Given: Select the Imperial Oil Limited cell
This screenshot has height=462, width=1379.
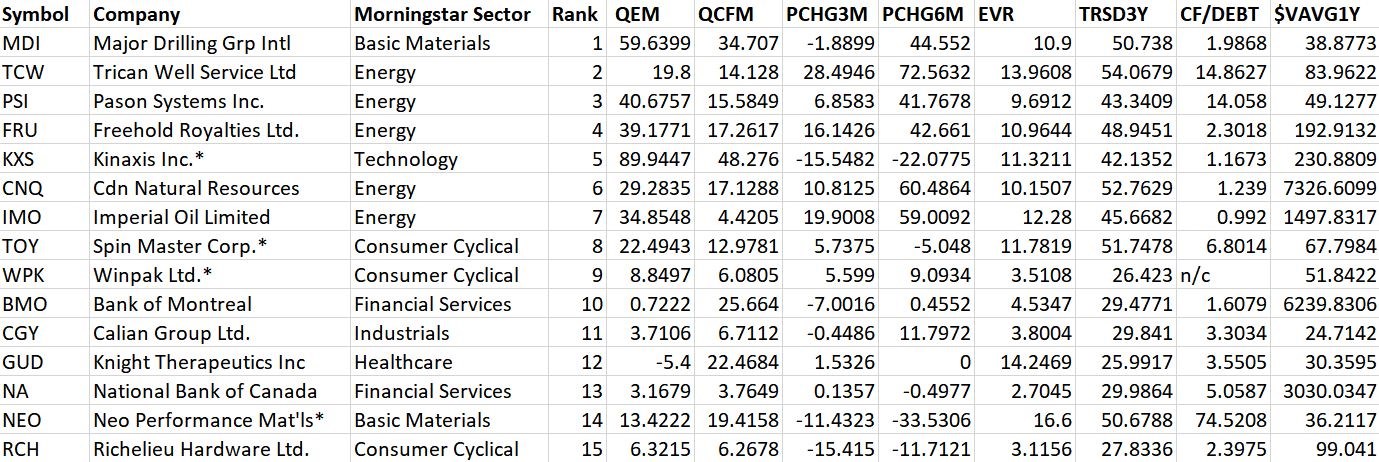Looking at the screenshot, I should 181,217.
